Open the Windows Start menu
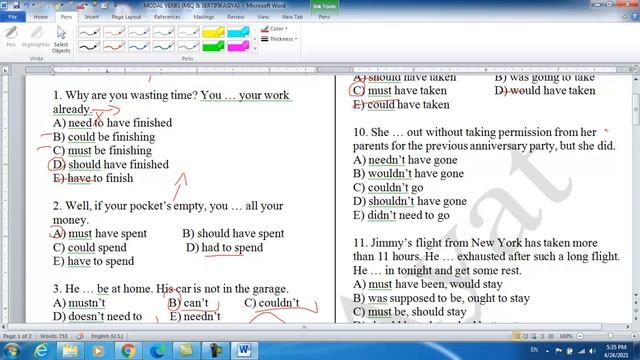Image resolution: width=640 pixels, height=360 pixels. click(11, 351)
